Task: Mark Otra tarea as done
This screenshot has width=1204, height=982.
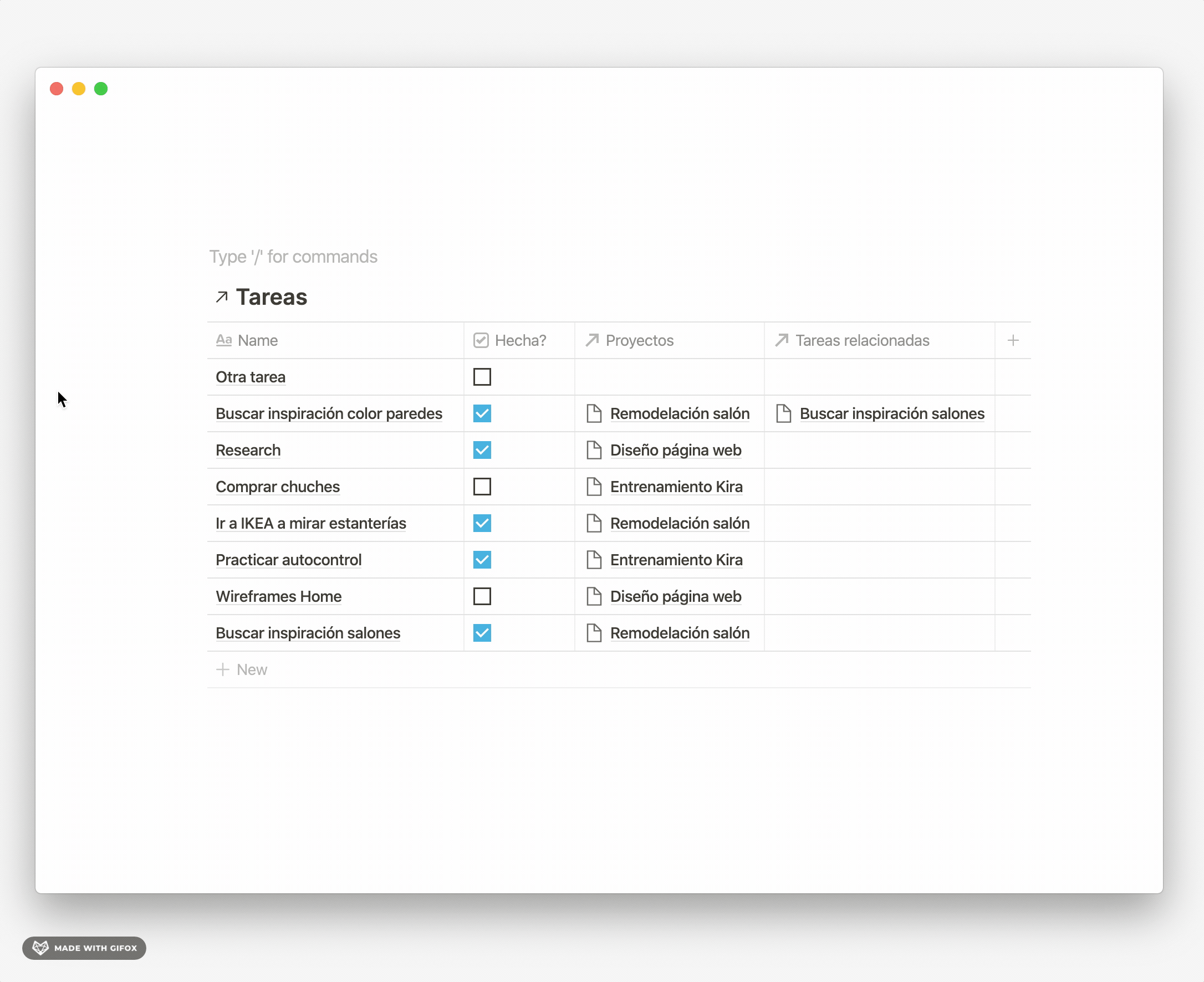Action: 482,377
